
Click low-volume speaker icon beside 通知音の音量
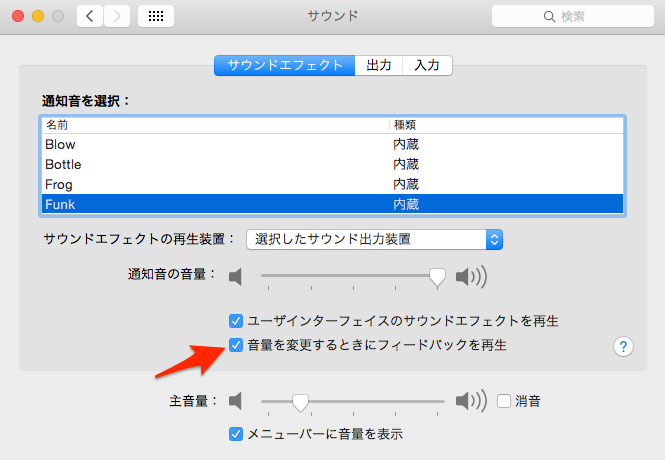coord(235,277)
